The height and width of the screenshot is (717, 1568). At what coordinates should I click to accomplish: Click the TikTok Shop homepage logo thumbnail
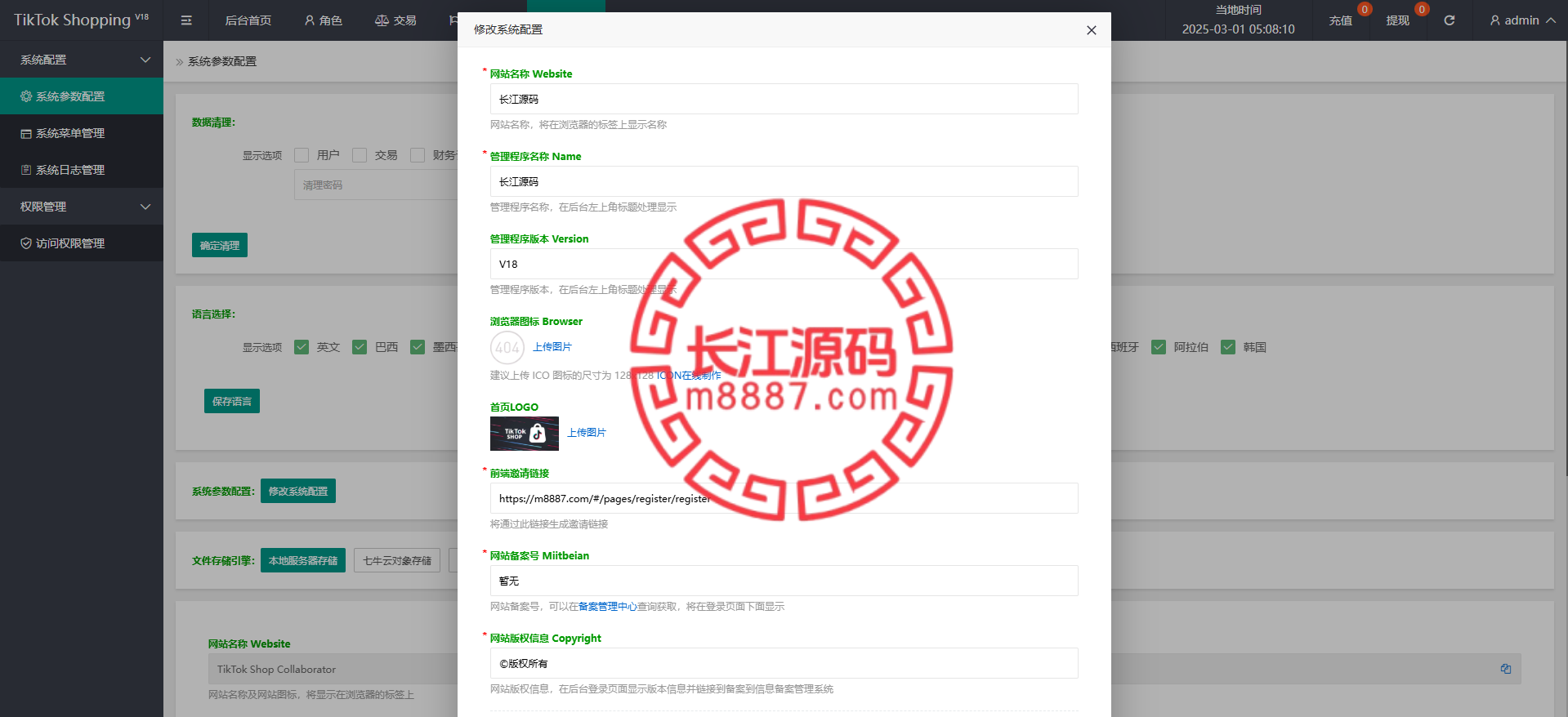[x=525, y=434]
